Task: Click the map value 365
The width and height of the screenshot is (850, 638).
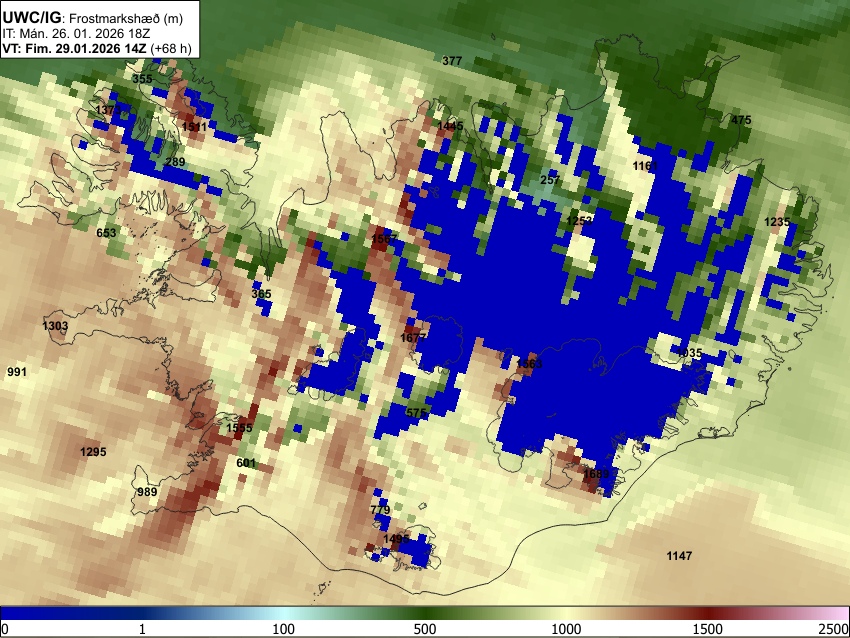Action: 261,294
